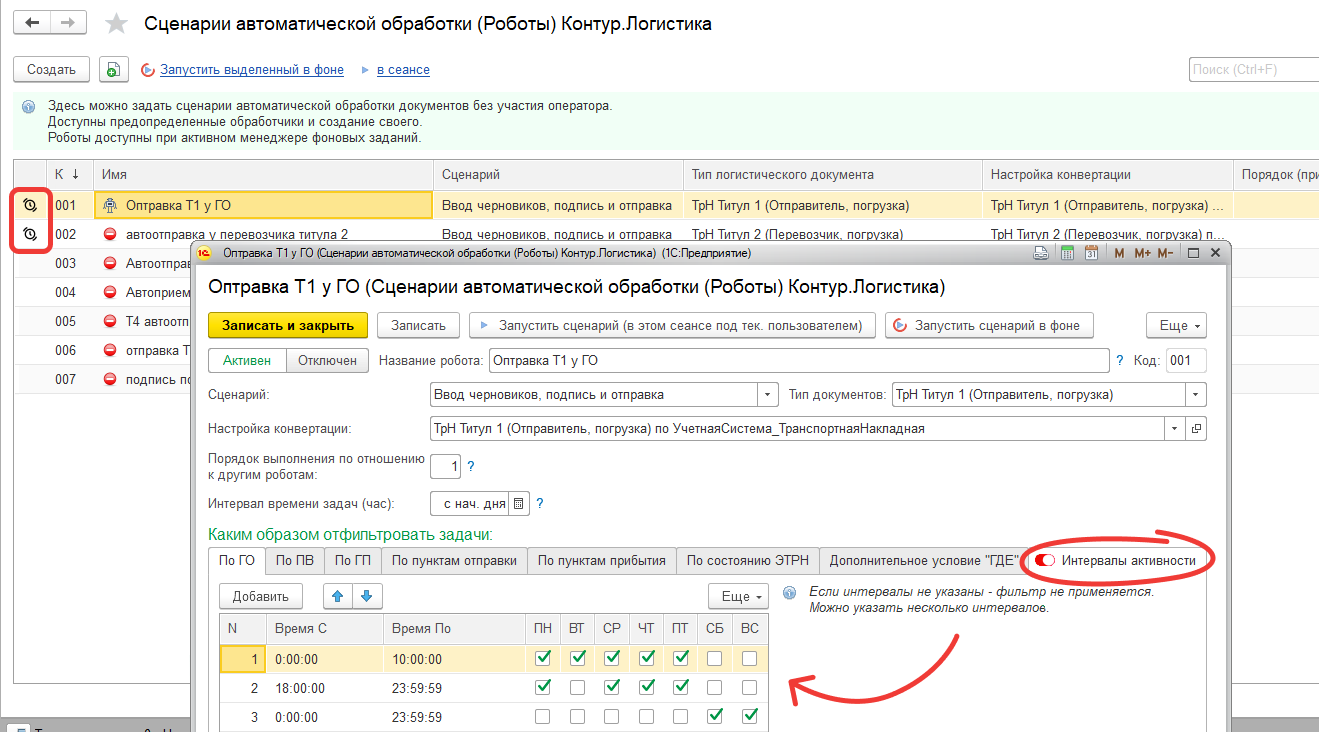Click the red disabled icon in row 005

coord(110,321)
